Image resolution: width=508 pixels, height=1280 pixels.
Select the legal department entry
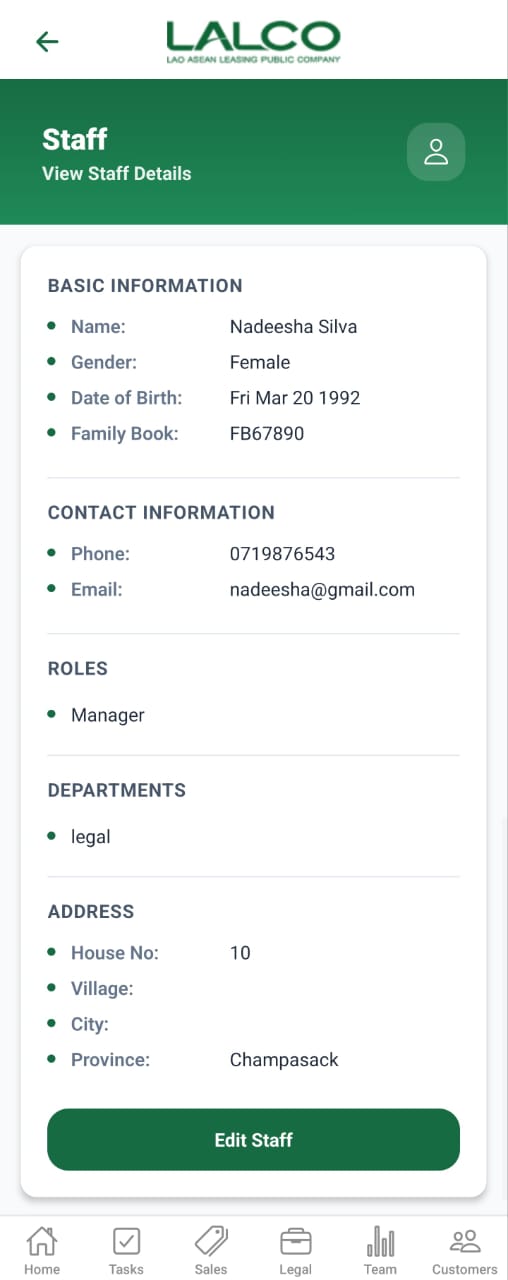click(90, 837)
